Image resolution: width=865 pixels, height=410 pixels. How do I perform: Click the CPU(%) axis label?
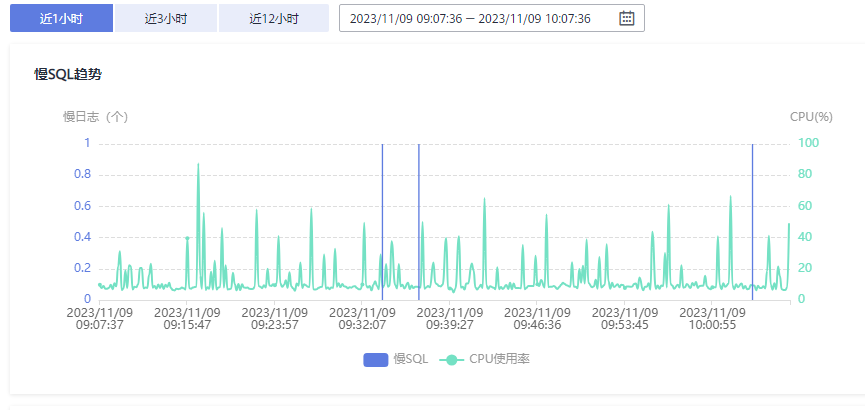811,117
